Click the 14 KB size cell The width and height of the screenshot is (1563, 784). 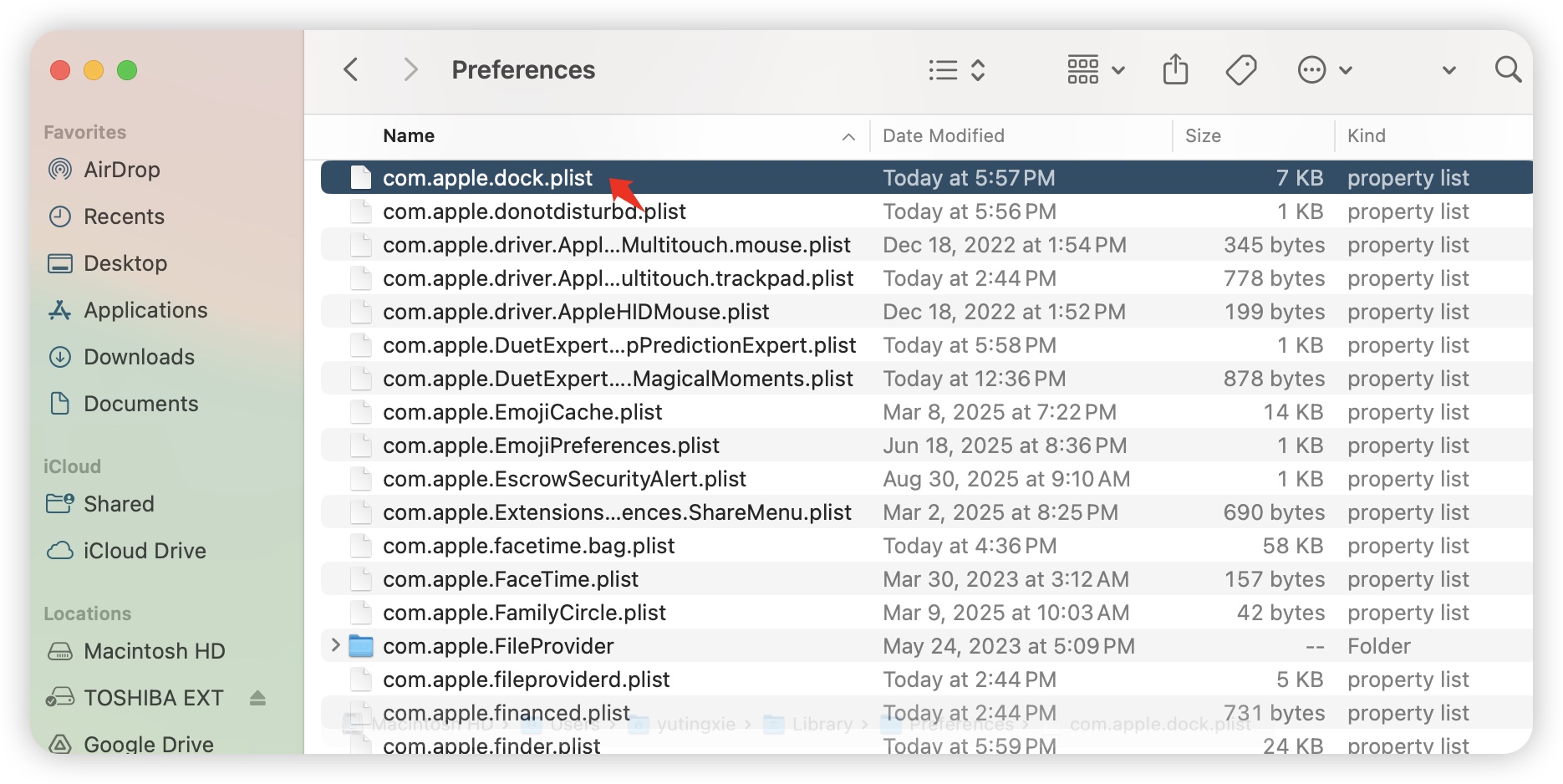click(x=1293, y=412)
